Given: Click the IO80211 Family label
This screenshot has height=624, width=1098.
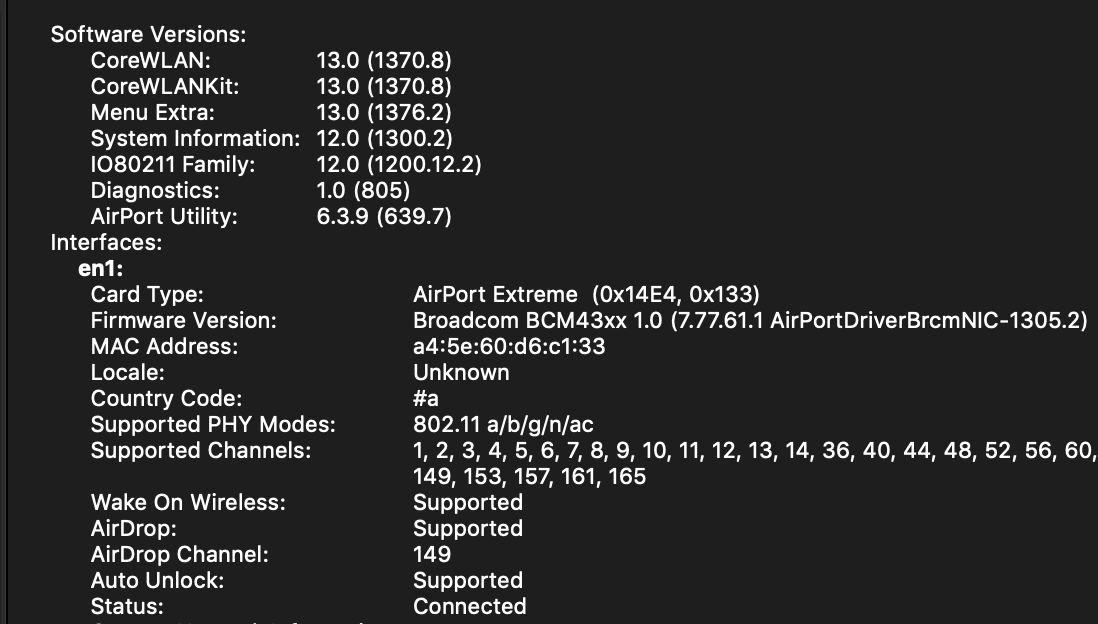Looking at the screenshot, I should (x=173, y=164).
